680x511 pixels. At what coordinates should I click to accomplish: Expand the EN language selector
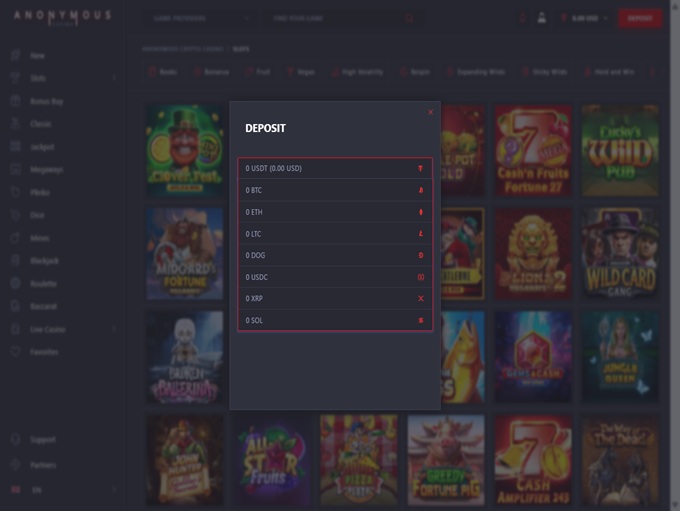(113, 489)
